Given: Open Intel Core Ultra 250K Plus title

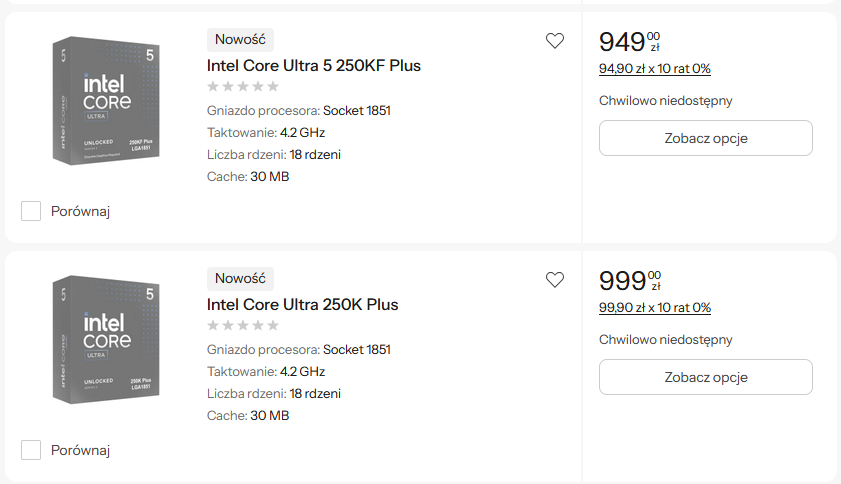Looking at the screenshot, I should (x=302, y=305).
